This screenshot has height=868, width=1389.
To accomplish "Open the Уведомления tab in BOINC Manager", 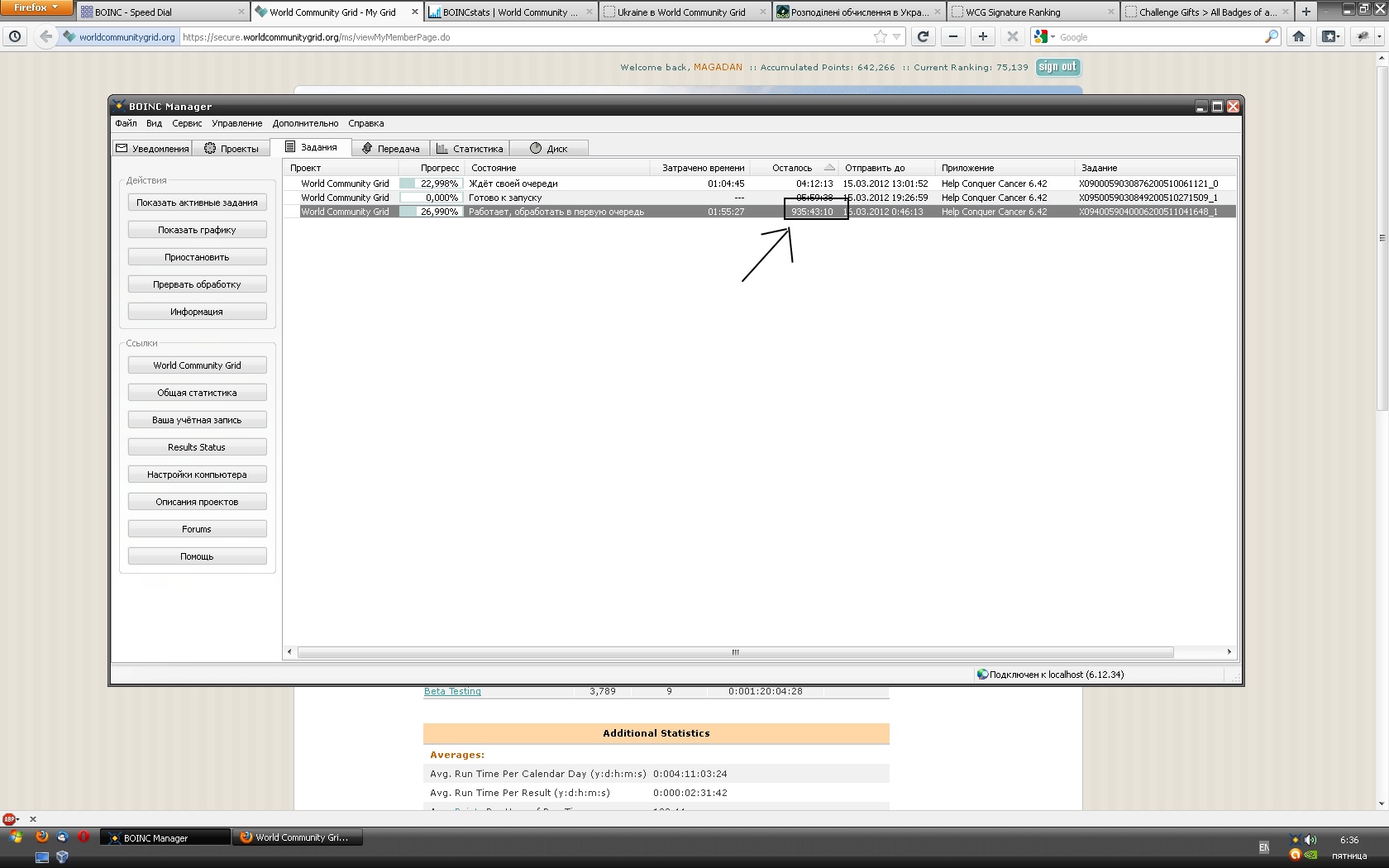I will click(152, 148).
